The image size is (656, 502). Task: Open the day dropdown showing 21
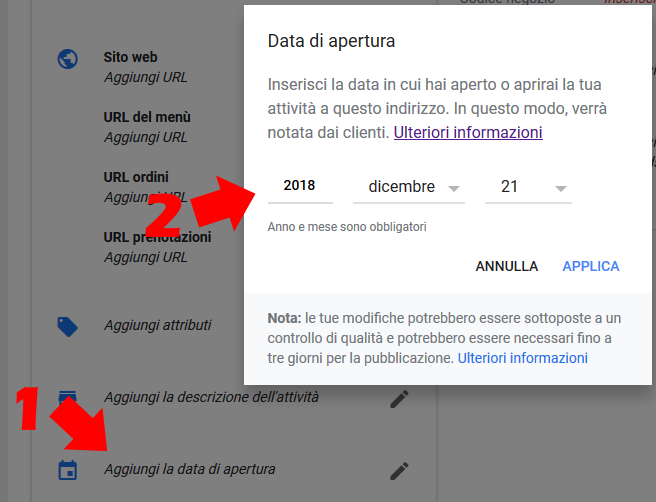coord(528,187)
